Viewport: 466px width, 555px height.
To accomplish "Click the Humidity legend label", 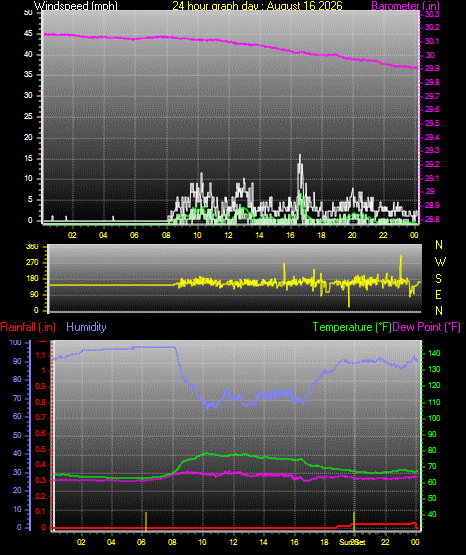I will (x=86, y=327).
